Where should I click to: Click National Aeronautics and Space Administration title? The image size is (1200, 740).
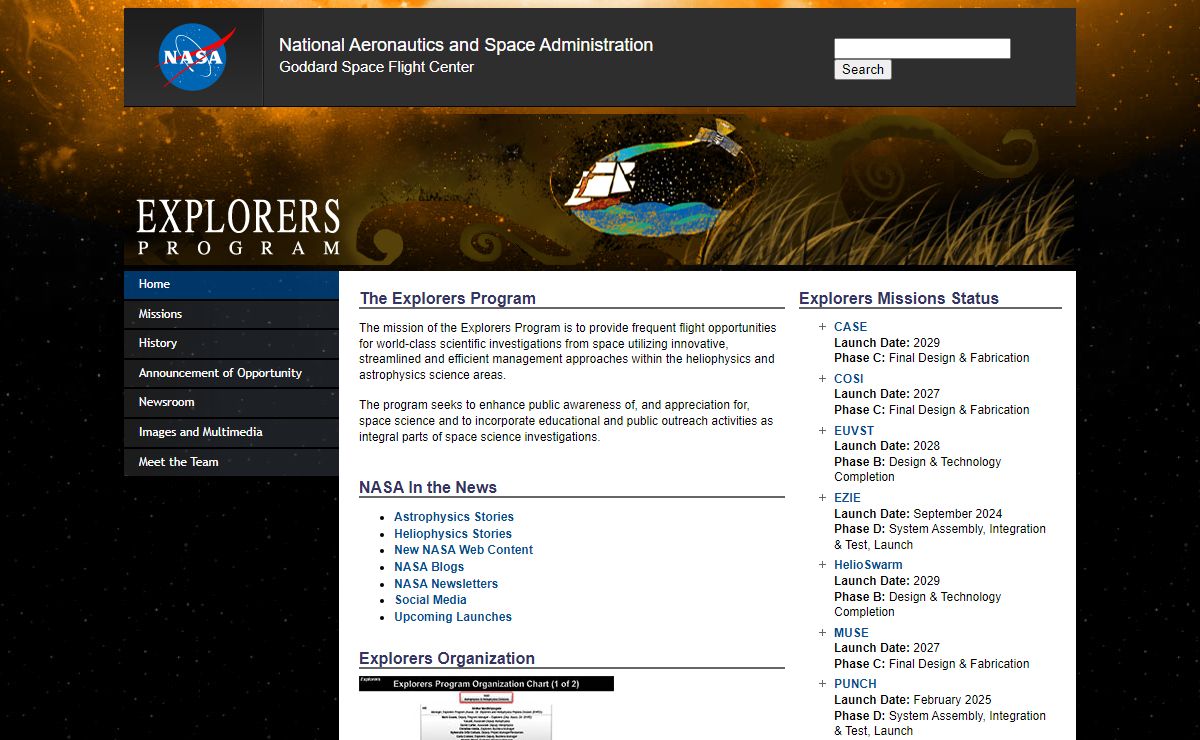tap(466, 45)
